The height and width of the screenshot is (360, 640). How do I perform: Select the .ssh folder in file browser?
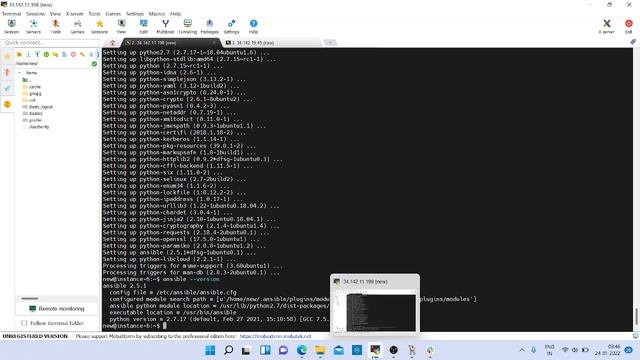(x=29, y=100)
